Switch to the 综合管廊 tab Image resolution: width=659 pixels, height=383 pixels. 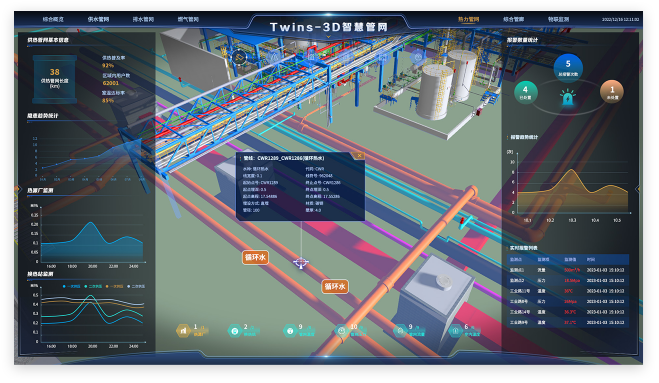(x=514, y=19)
